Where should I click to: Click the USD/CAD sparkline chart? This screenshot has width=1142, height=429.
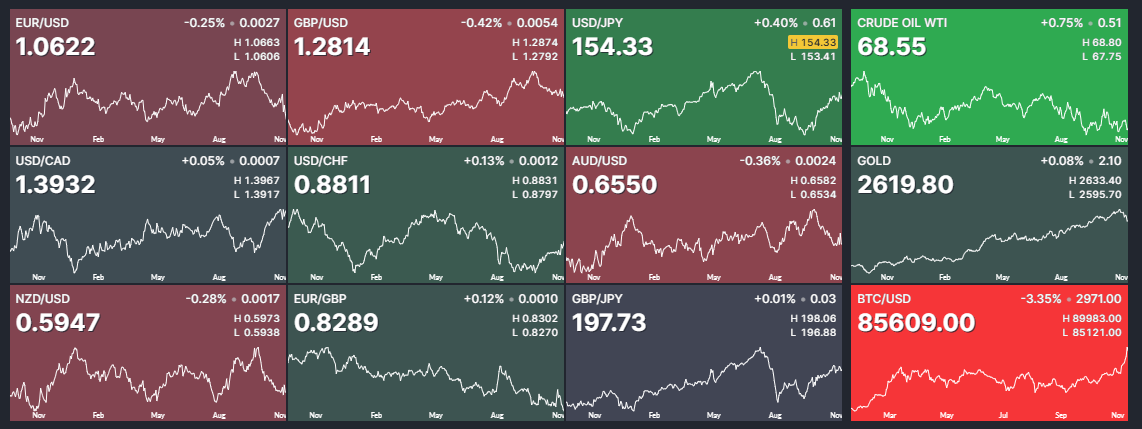coord(147,240)
